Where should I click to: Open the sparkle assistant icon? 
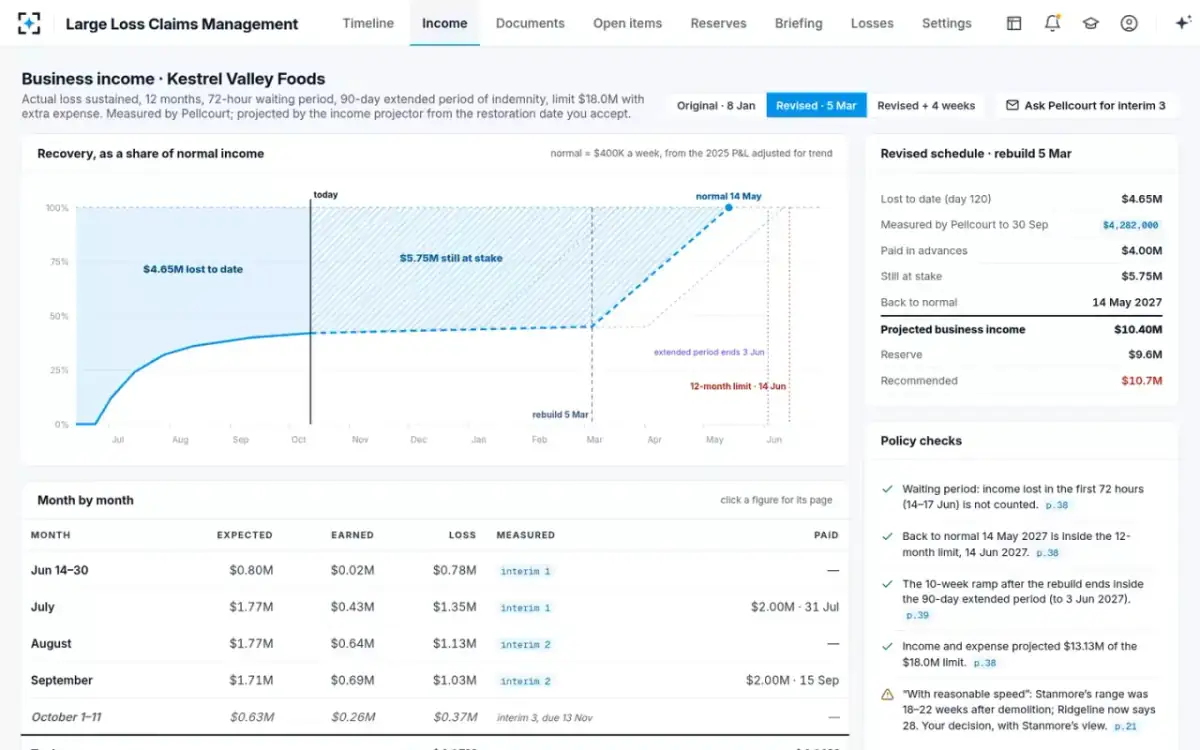click(x=1181, y=23)
